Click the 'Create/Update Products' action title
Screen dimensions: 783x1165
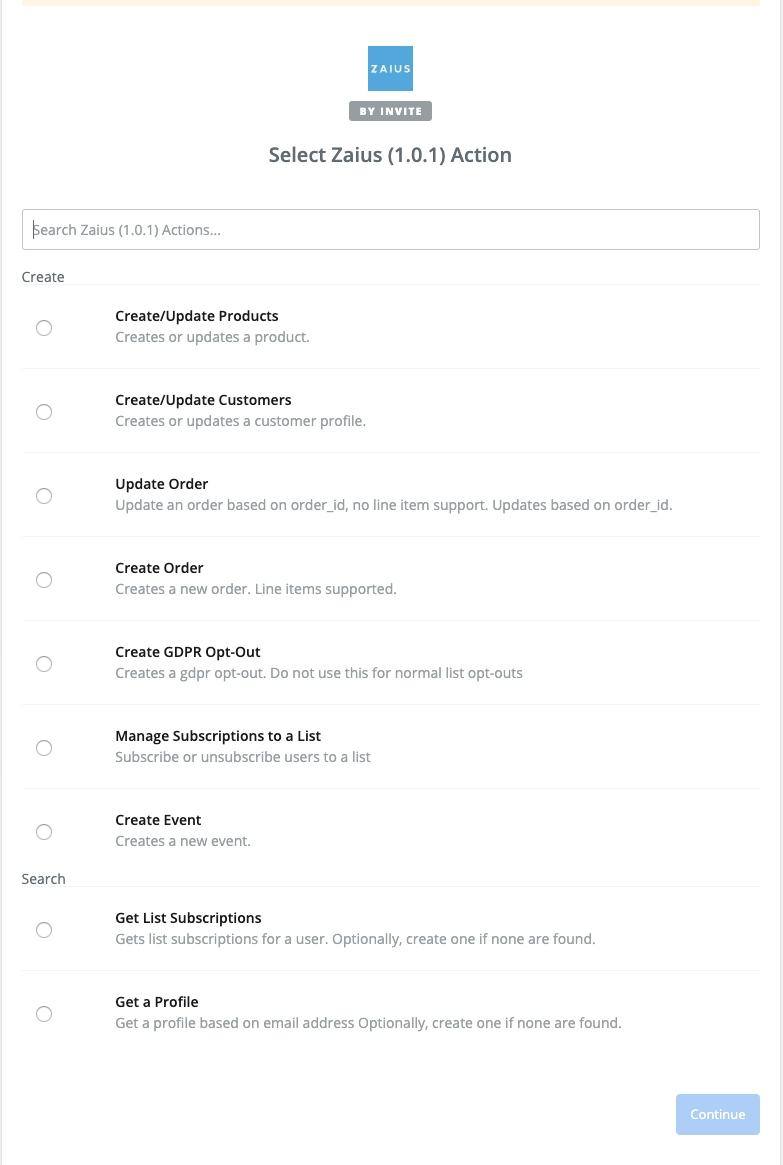tap(197, 316)
